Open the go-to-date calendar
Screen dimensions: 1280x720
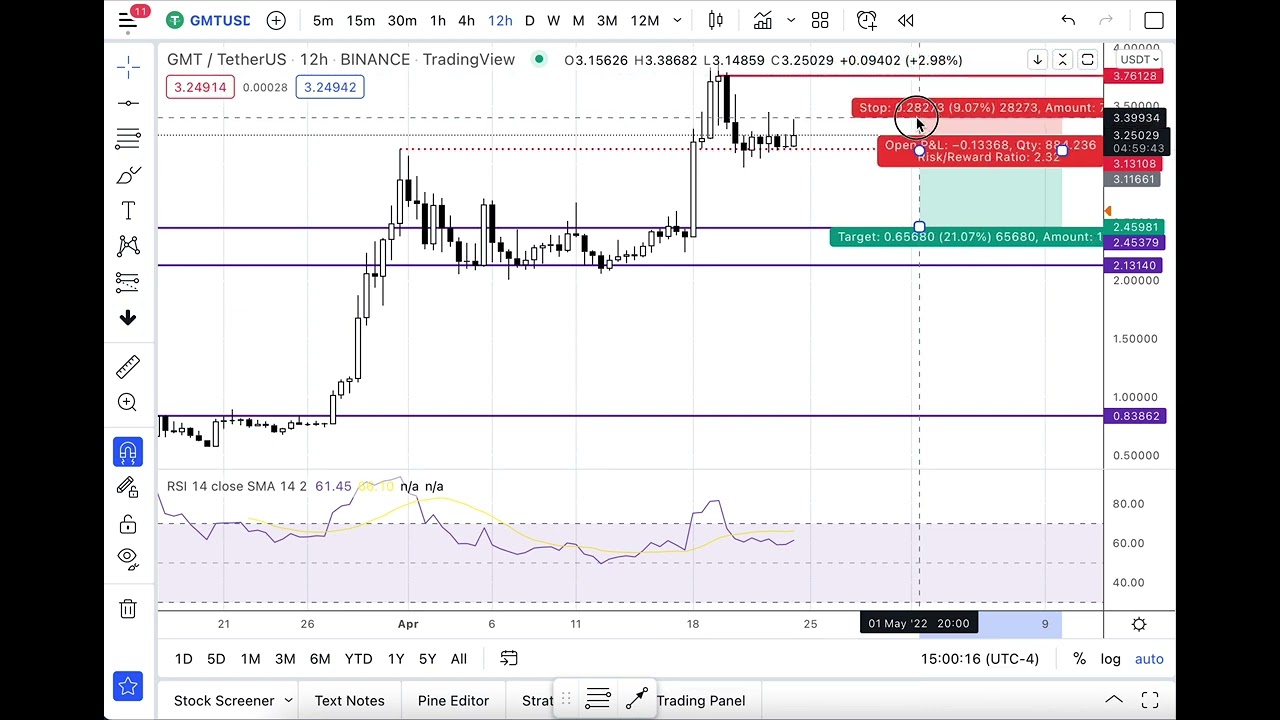point(509,659)
